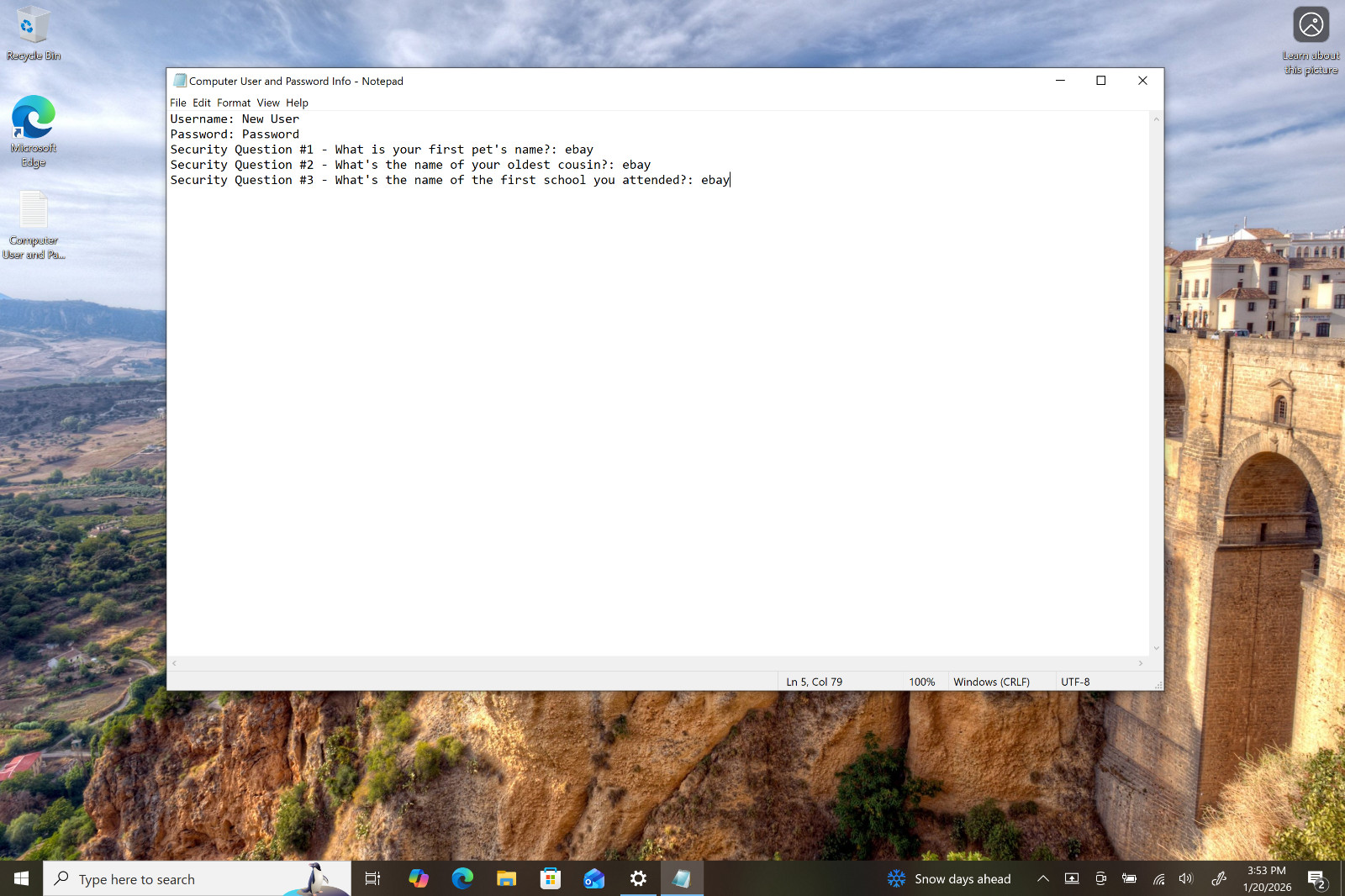Launch Copilot from the taskbar
Screen dimensions: 1345x896
pos(419,878)
